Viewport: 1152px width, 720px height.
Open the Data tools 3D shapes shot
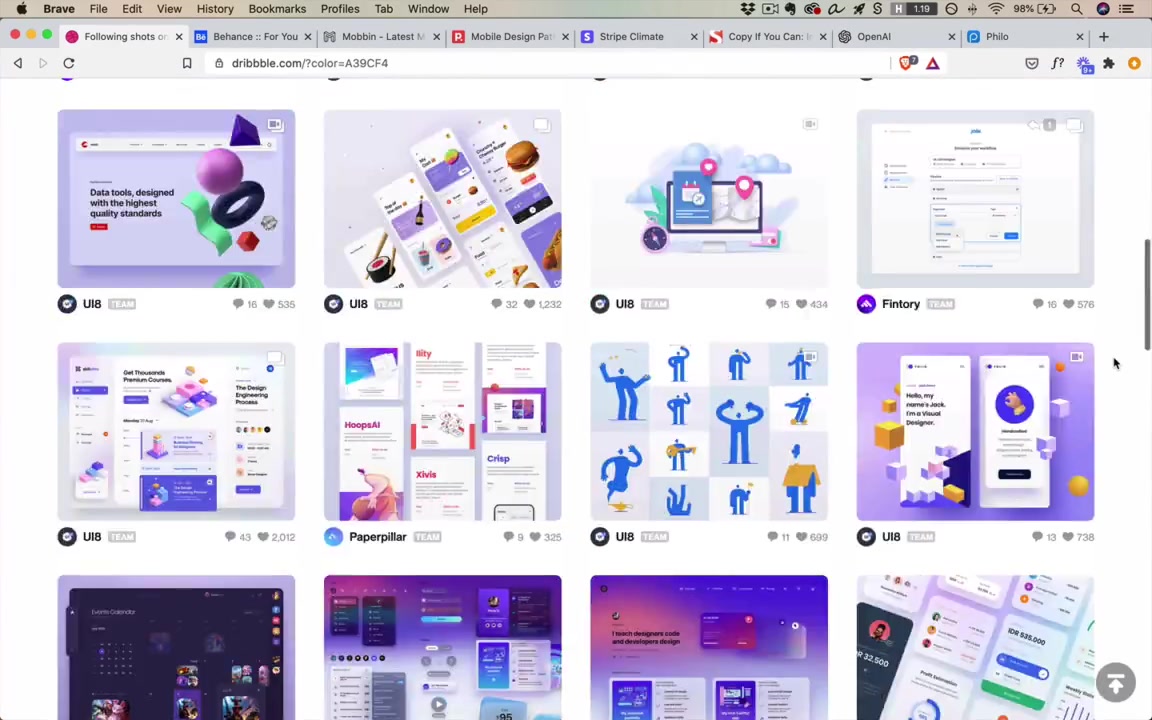[x=176, y=198]
